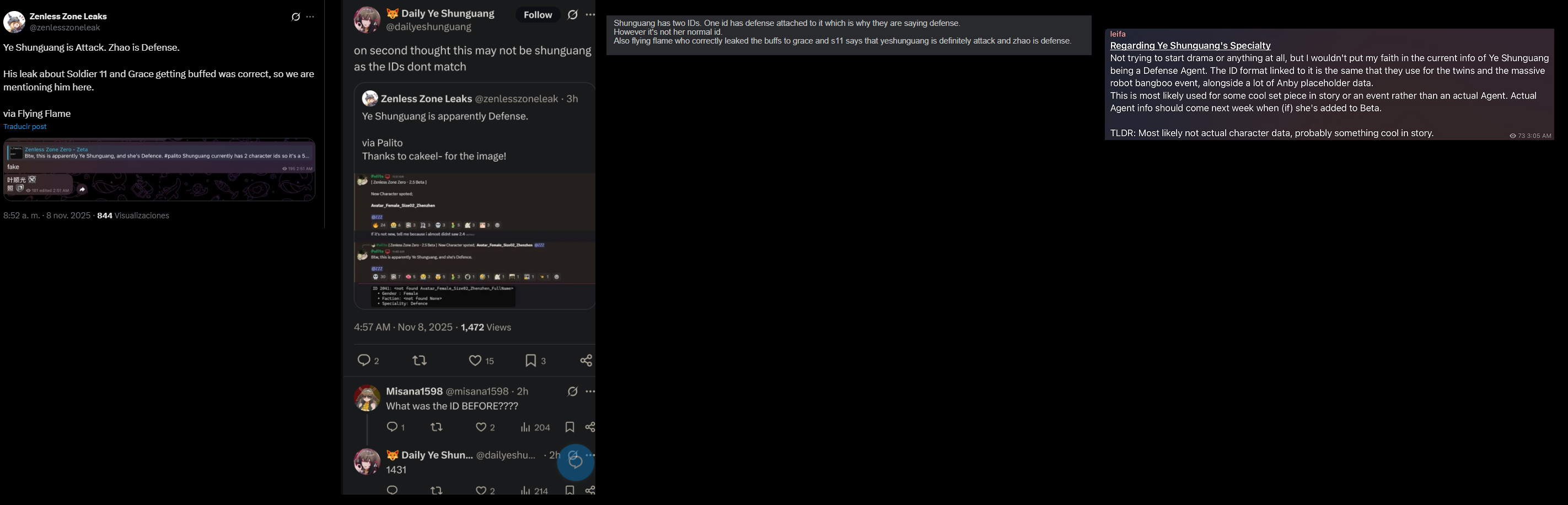The image size is (1568, 505).
Task: Click Grok icon on Misana1598 reply
Action: pyautogui.click(x=573, y=391)
